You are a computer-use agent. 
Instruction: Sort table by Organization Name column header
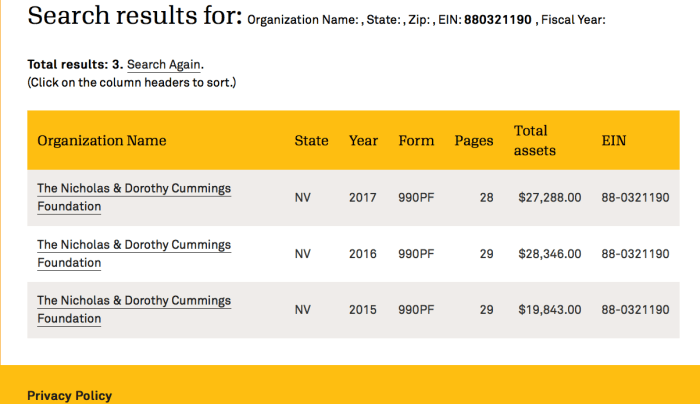[101, 141]
